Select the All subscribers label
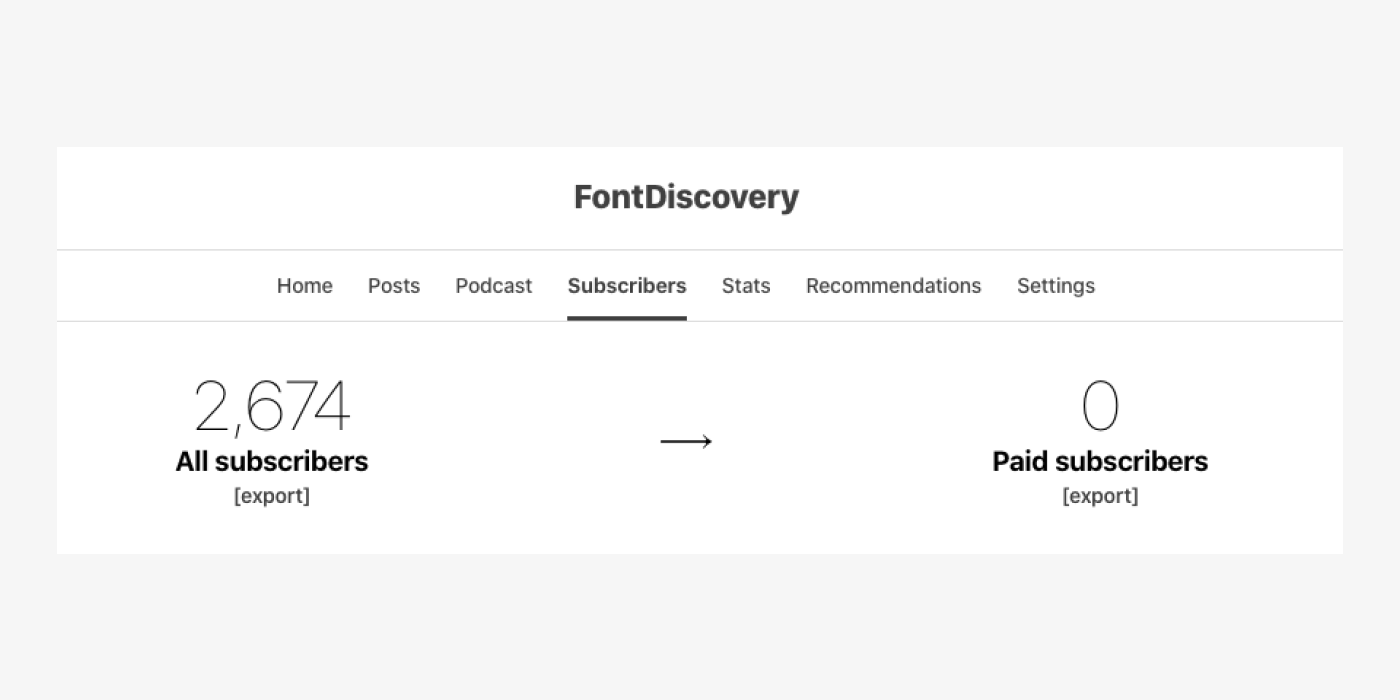The image size is (1400, 700). (x=272, y=461)
